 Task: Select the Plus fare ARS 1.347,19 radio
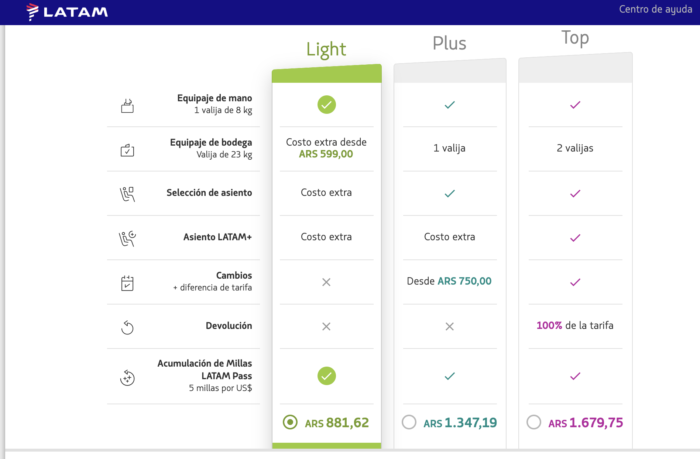click(408, 422)
